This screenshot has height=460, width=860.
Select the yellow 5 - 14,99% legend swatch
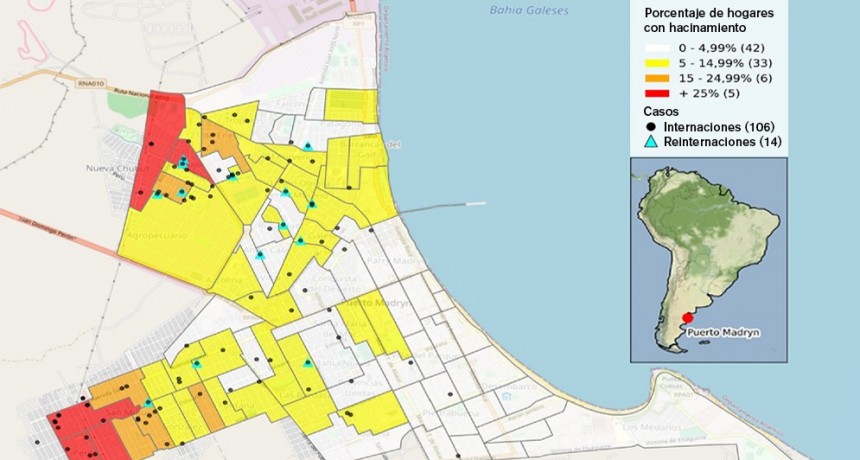pyautogui.click(x=657, y=63)
